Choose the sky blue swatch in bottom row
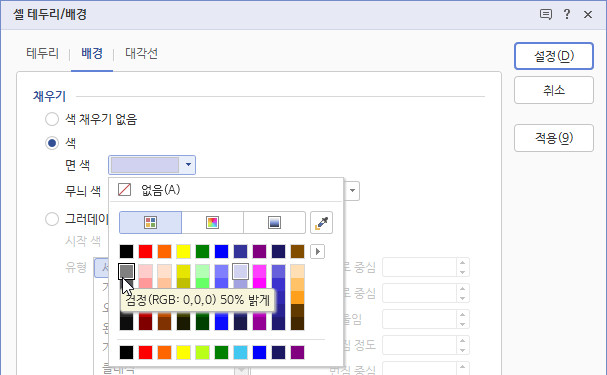The height and width of the screenshot is (375, 607). (240, 353)
